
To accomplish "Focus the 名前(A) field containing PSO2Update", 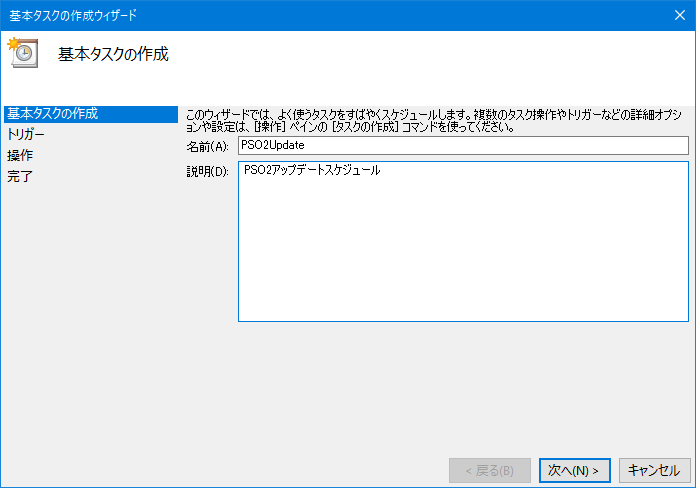I will pyautogui.click(x=463, y=146).
